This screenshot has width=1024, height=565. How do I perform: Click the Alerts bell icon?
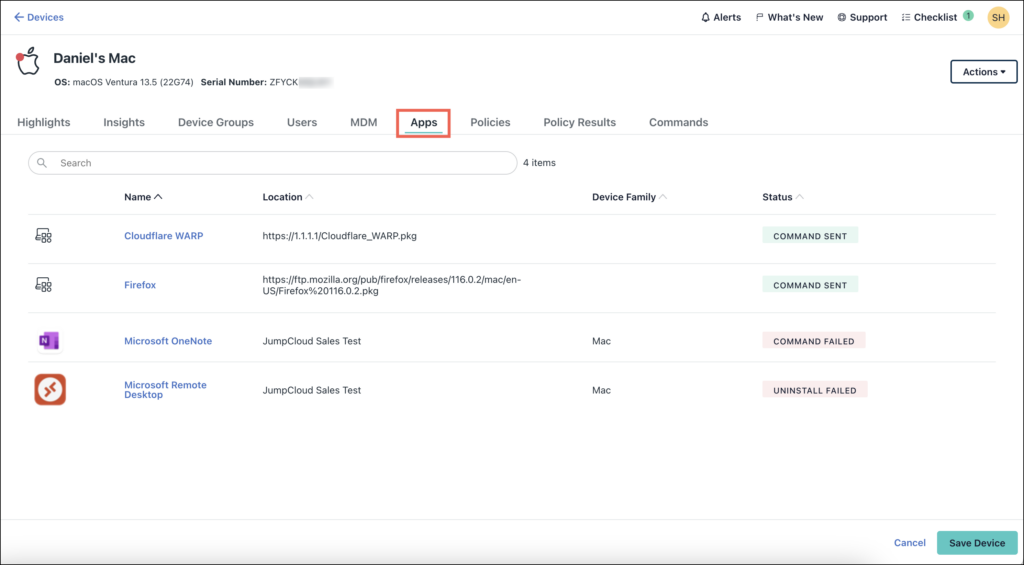[x=706, y=17]
